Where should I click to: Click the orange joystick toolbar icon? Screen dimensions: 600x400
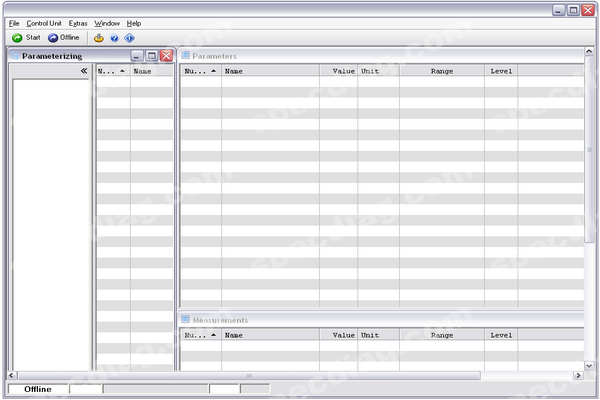point(99,38)
